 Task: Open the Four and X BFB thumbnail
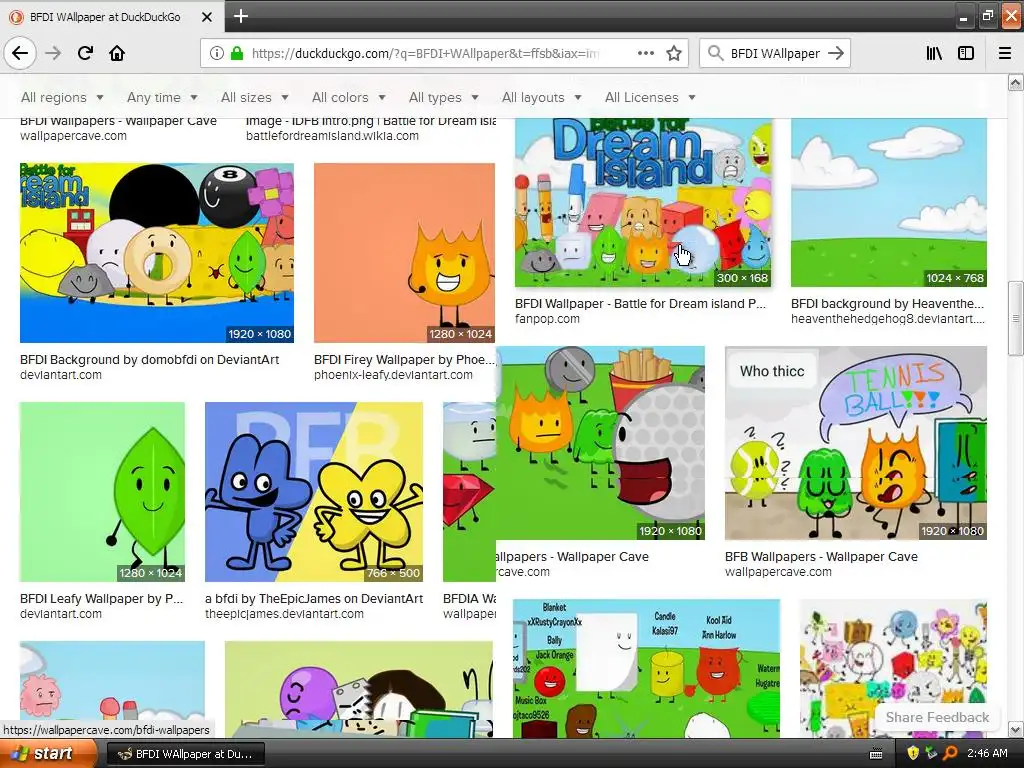pos(314,492)
